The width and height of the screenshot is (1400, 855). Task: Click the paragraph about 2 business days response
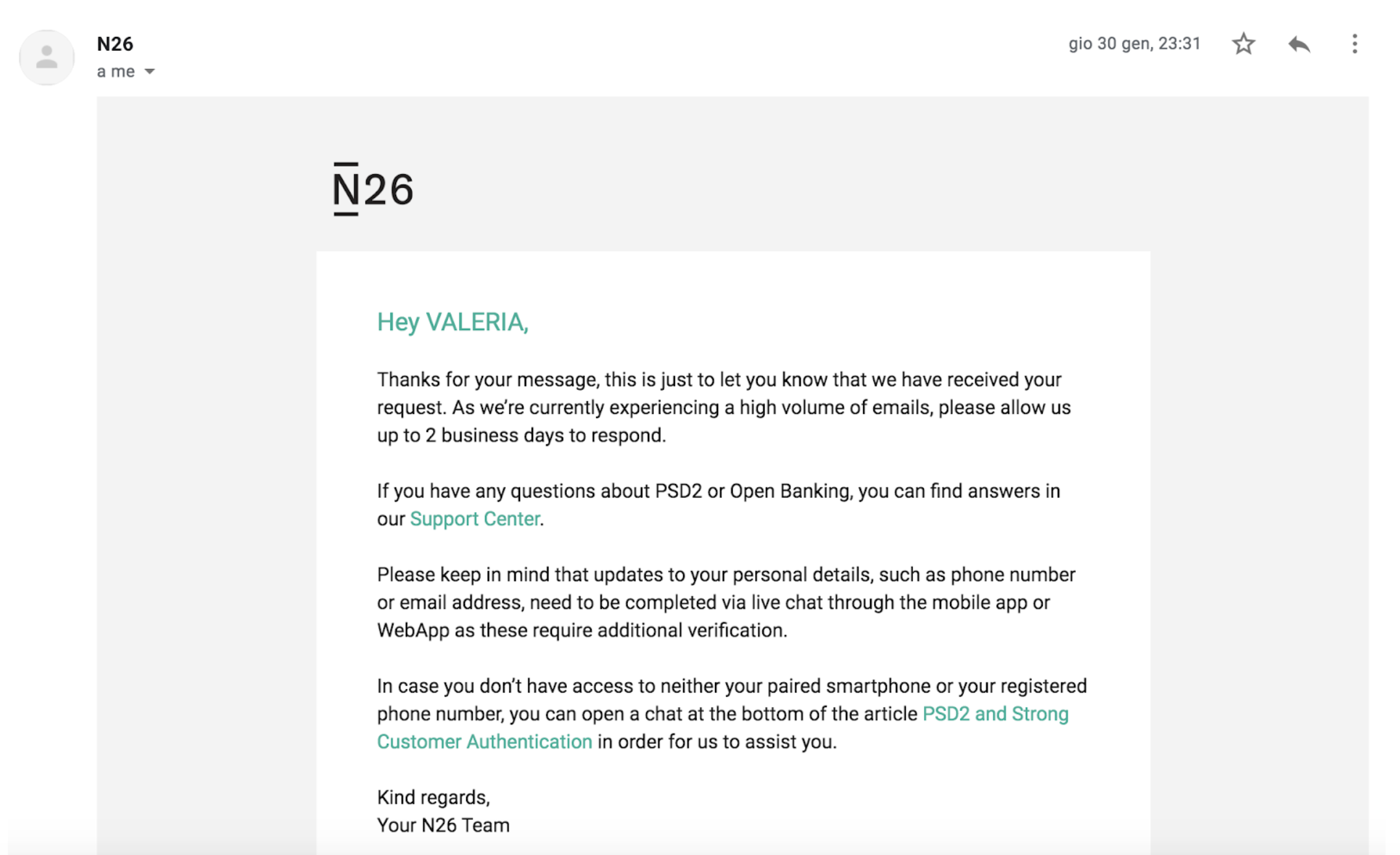click(714, 407)
